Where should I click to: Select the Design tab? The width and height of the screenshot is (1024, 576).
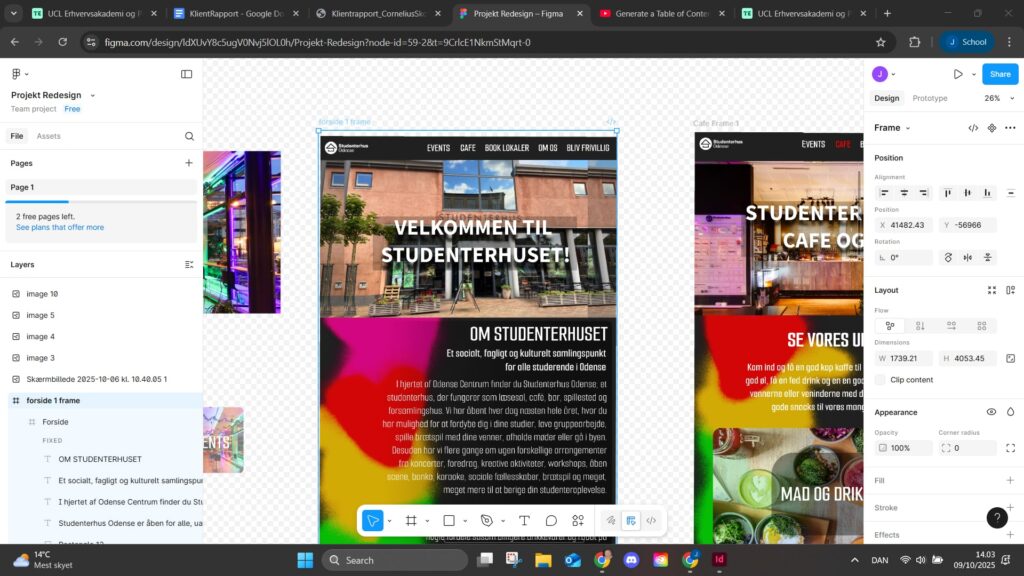pos(886,98)
